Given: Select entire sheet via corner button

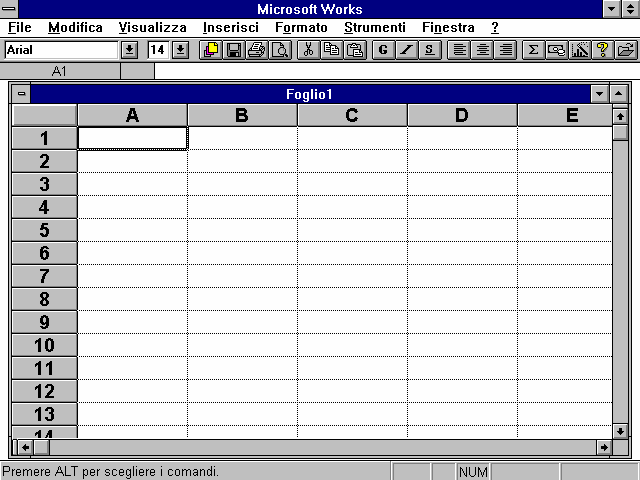Looking at the screenshot, I should pos(44,116).
